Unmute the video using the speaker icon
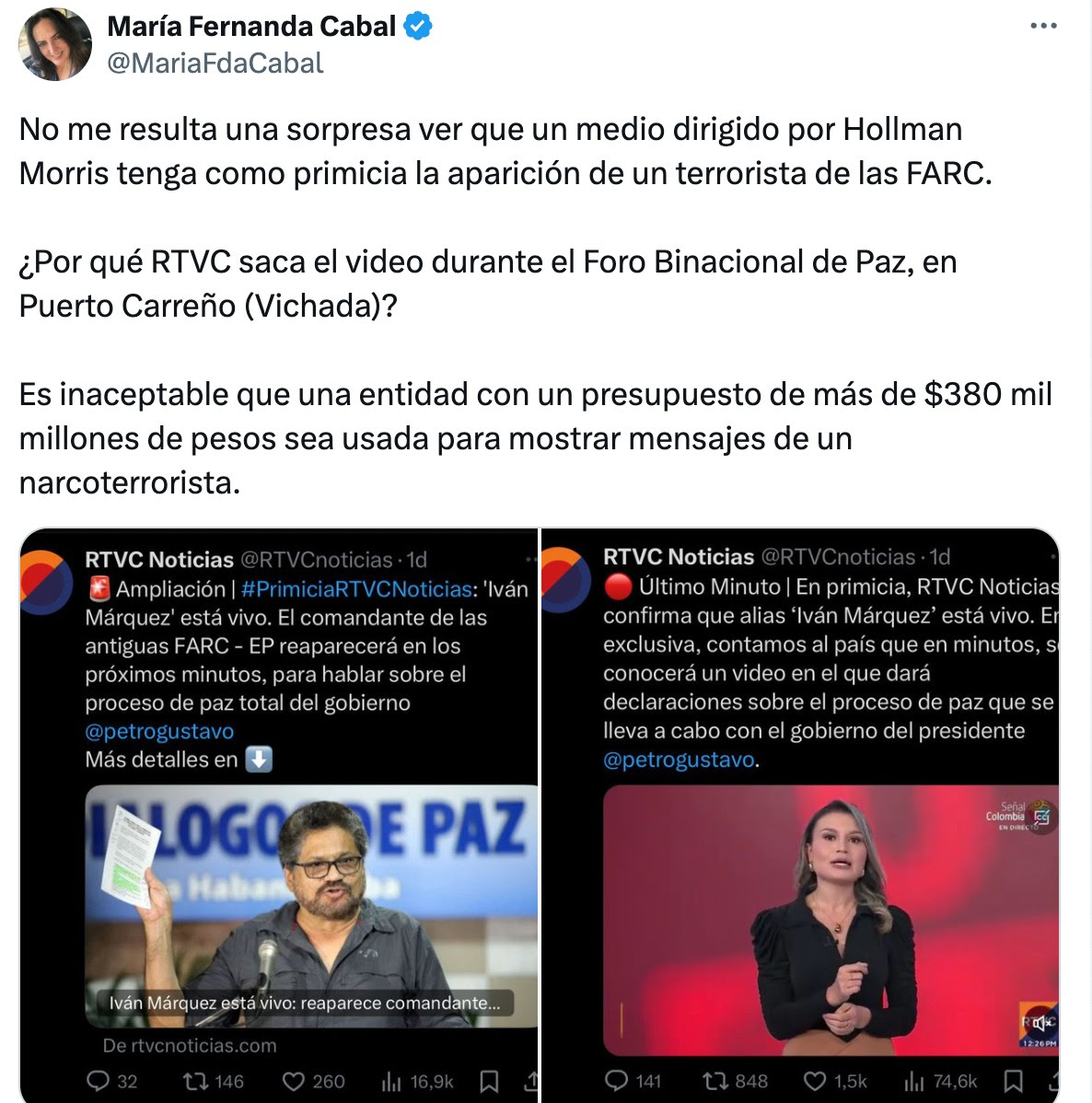The image size is (1092, 1103). click(1040, 1023)
